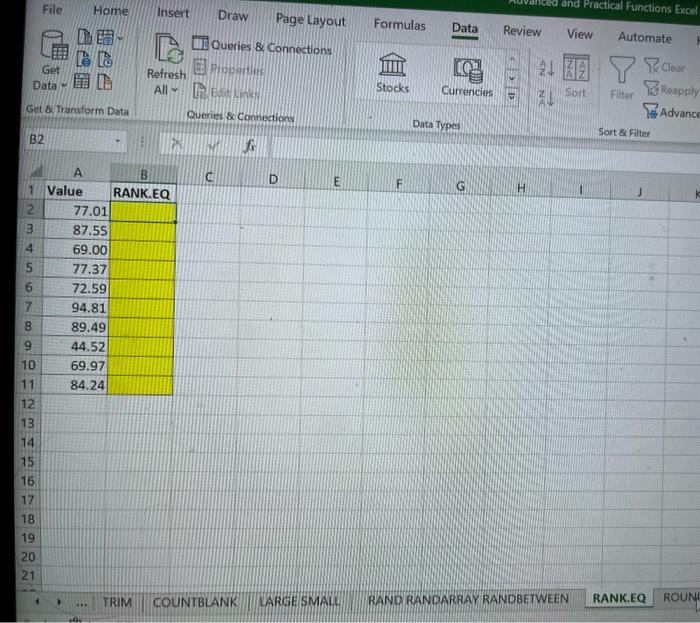Open RAND RANDARRAY RANDBETWEEN sheet tab
This screenshot has height=623, width=700.
click(468, 599)
